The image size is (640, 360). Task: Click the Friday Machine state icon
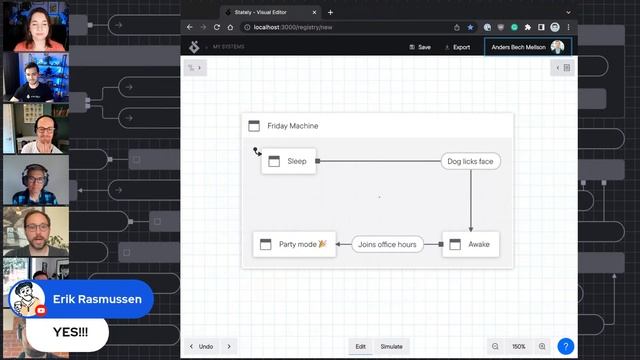(254, 126)
